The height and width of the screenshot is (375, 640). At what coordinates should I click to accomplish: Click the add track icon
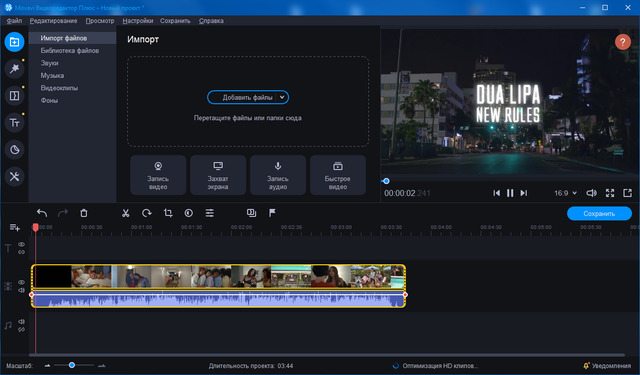(x=15, y=227)
